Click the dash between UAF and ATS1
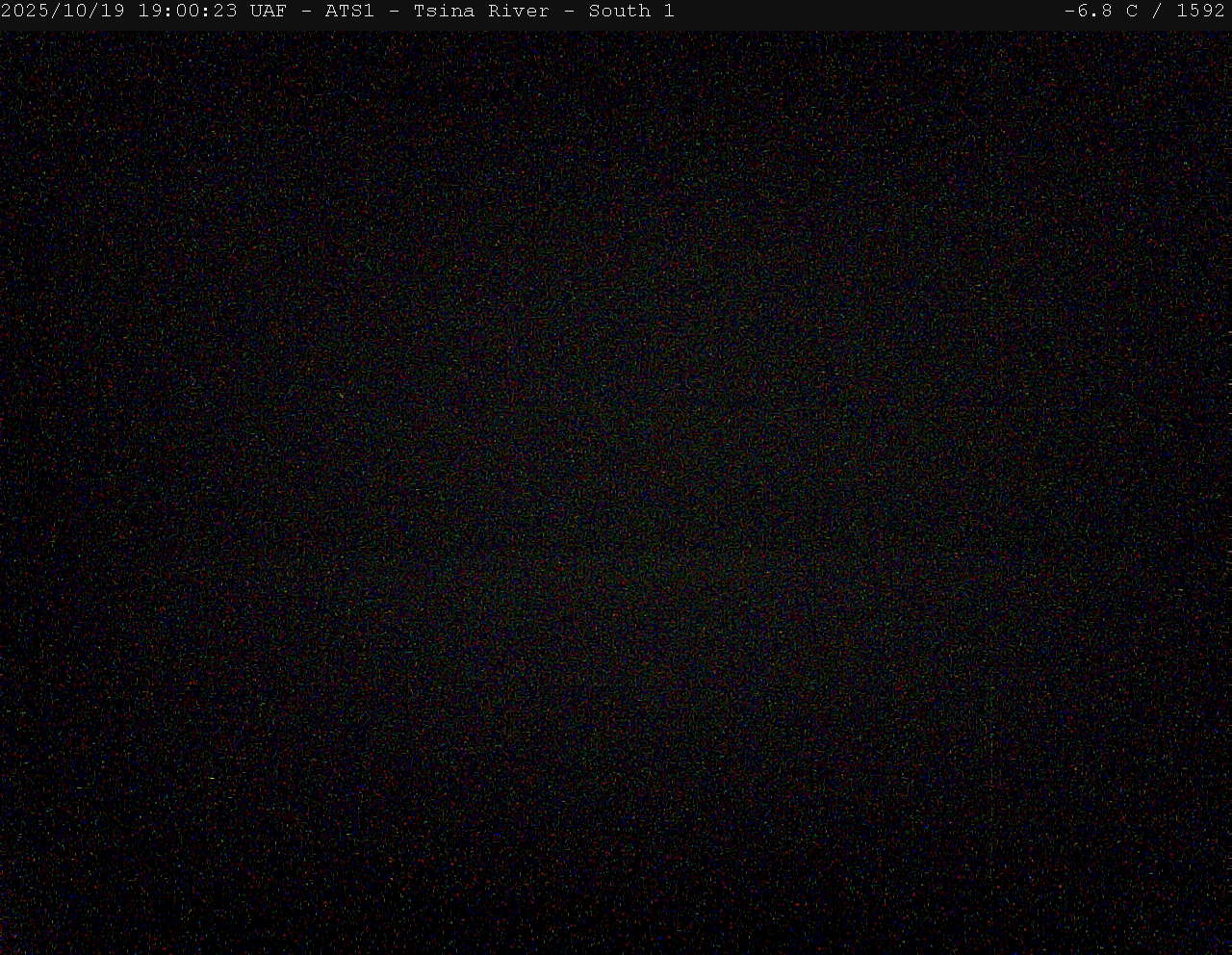This screenshot has width=1232, height=955. tap(306, 12)
